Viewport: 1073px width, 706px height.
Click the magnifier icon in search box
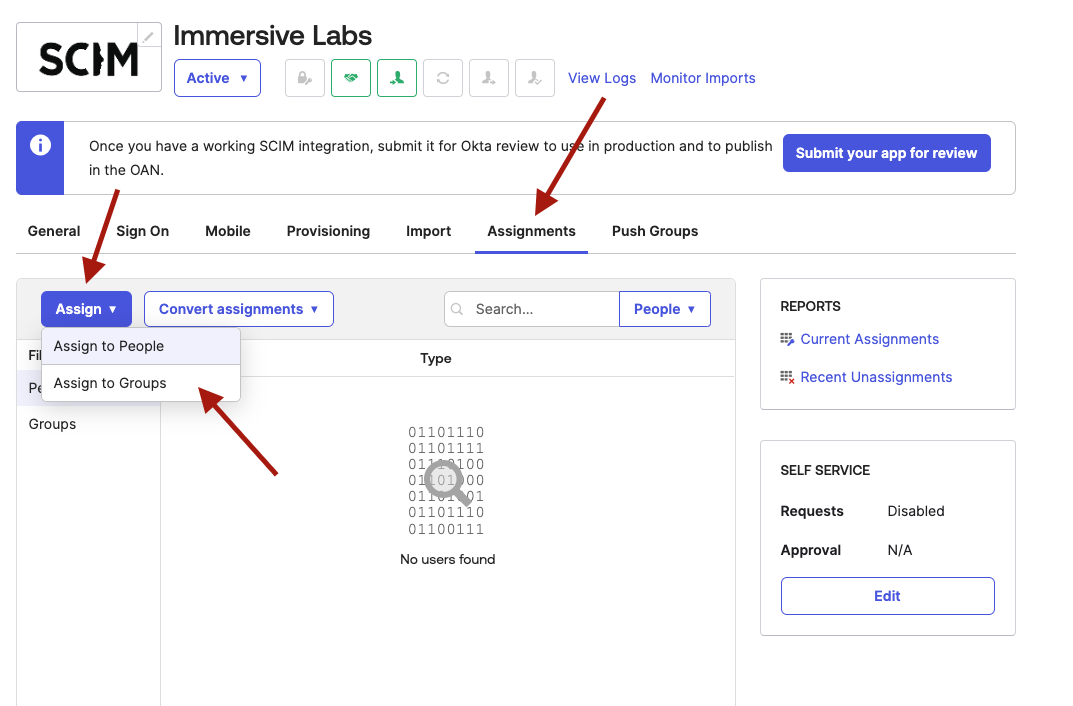point(457,309)
